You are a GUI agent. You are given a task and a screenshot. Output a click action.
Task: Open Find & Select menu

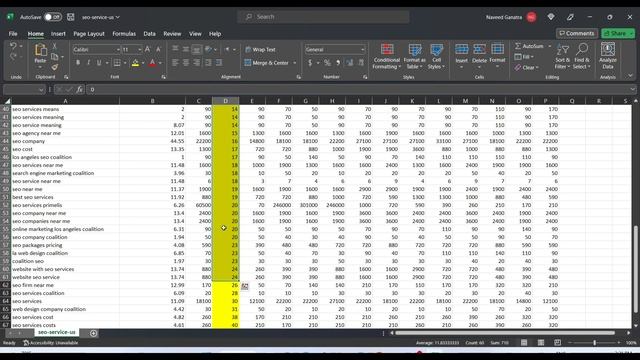(582, 56)
